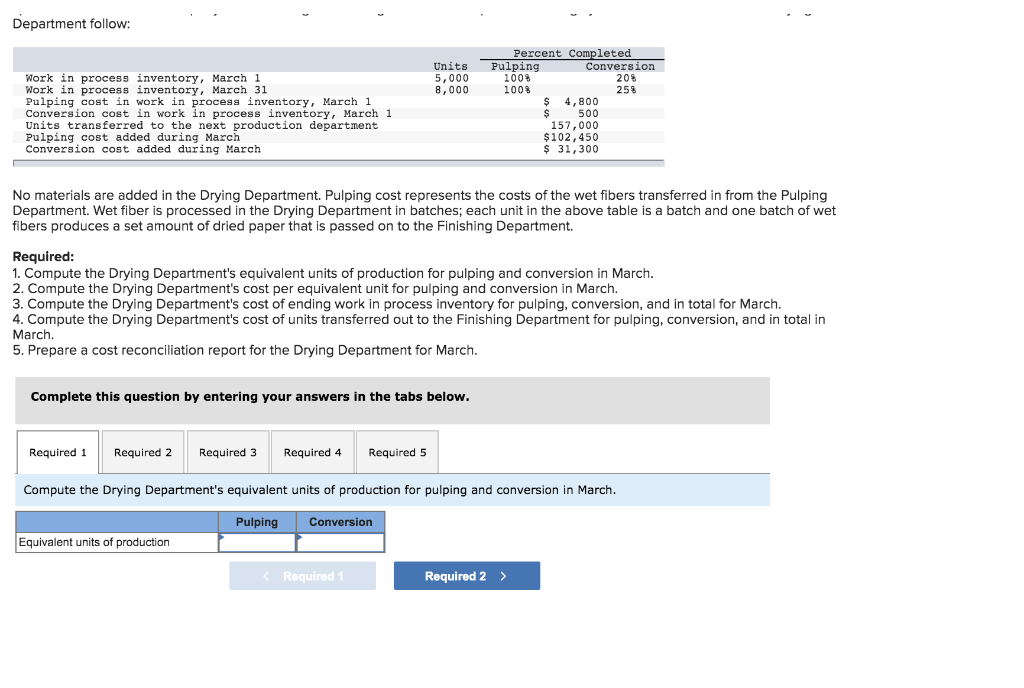1024x688 pixels.
Task: Click the 20% conversion percent value
Action: click(626, 78)
